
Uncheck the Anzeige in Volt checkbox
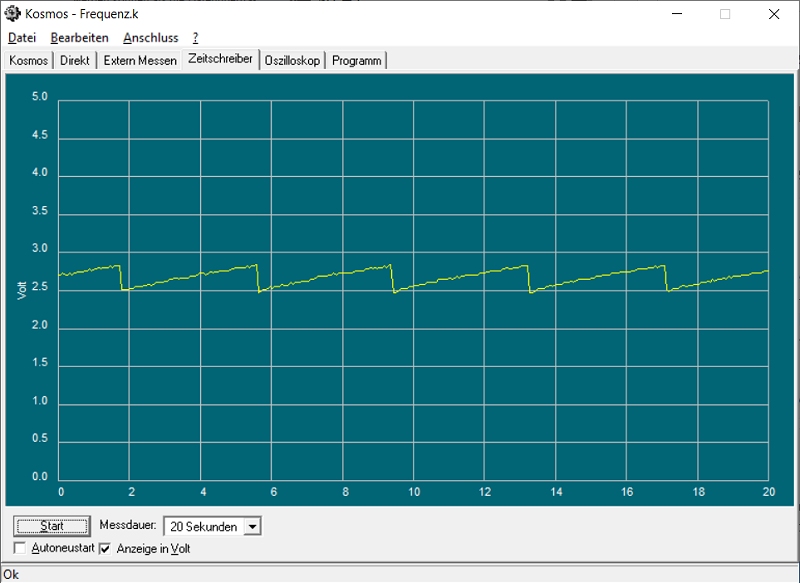click(105, 548)
